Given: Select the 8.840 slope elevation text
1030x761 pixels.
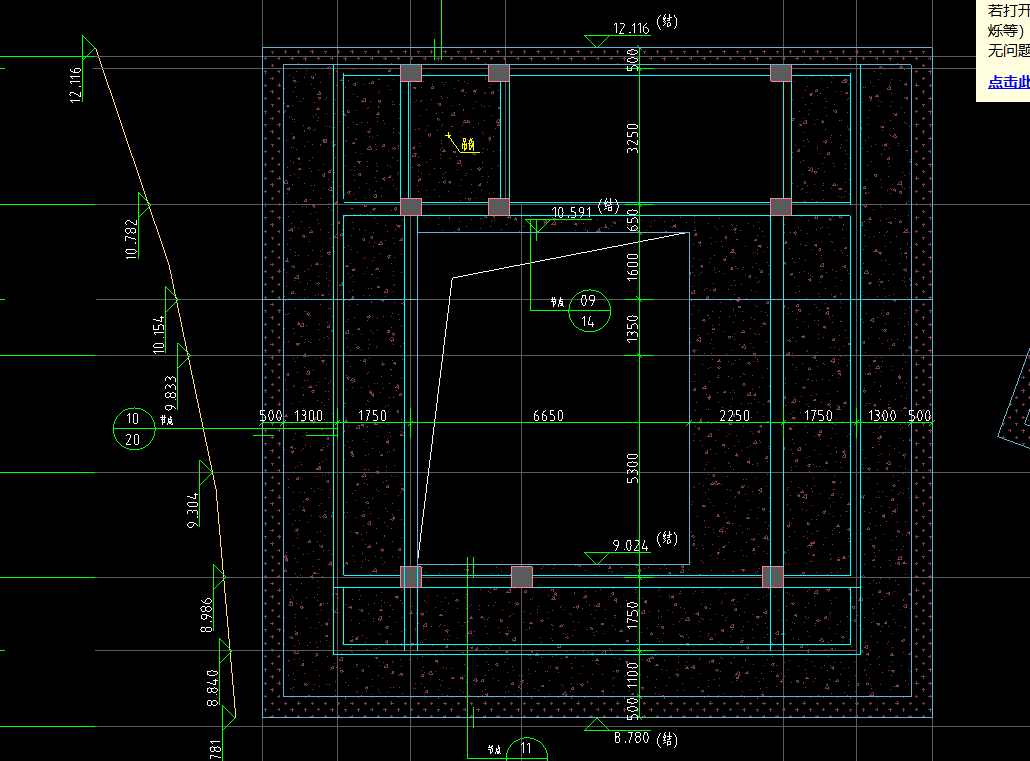Looking at the screenshot, I should pos(213,687).
